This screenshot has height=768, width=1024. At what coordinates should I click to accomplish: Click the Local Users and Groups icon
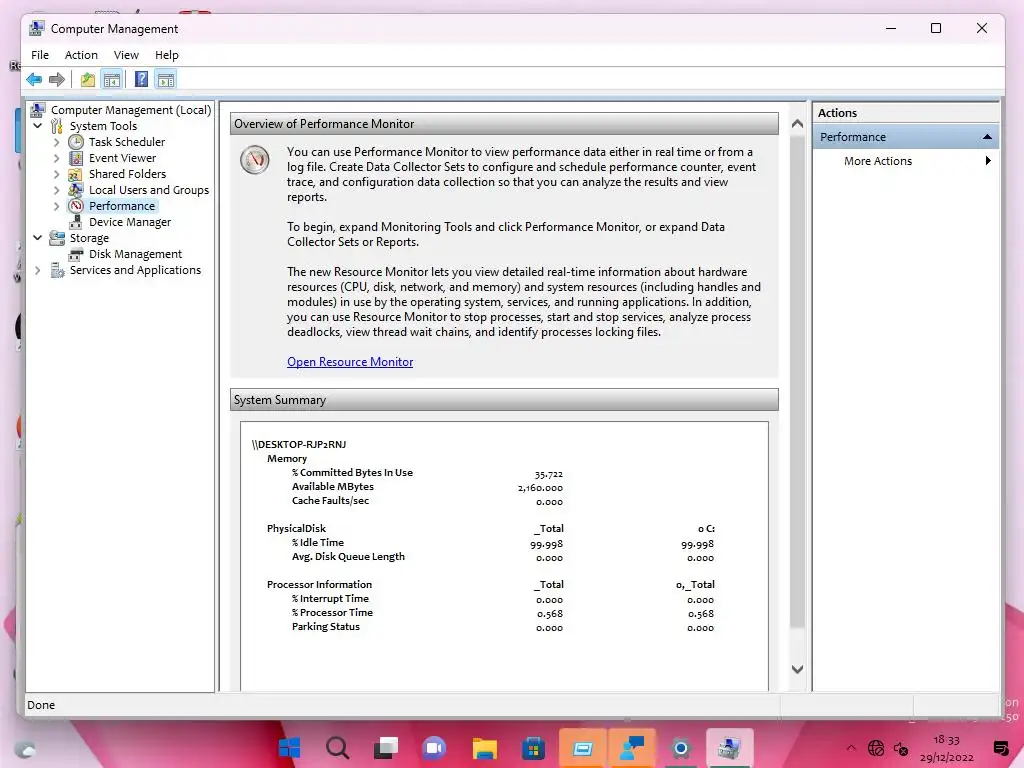tap(76, 190)
